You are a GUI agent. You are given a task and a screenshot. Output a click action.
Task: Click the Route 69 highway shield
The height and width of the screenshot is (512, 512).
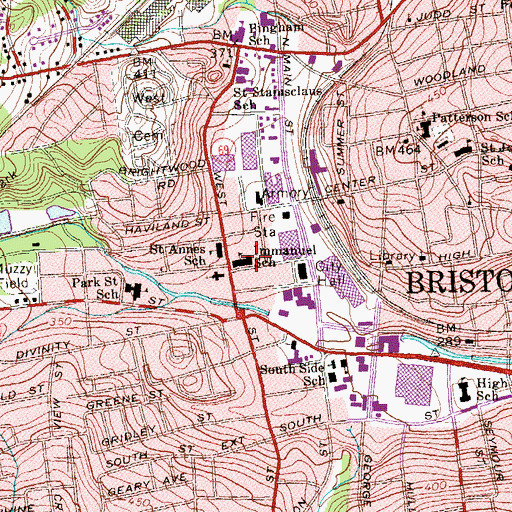tap(223, 149)
